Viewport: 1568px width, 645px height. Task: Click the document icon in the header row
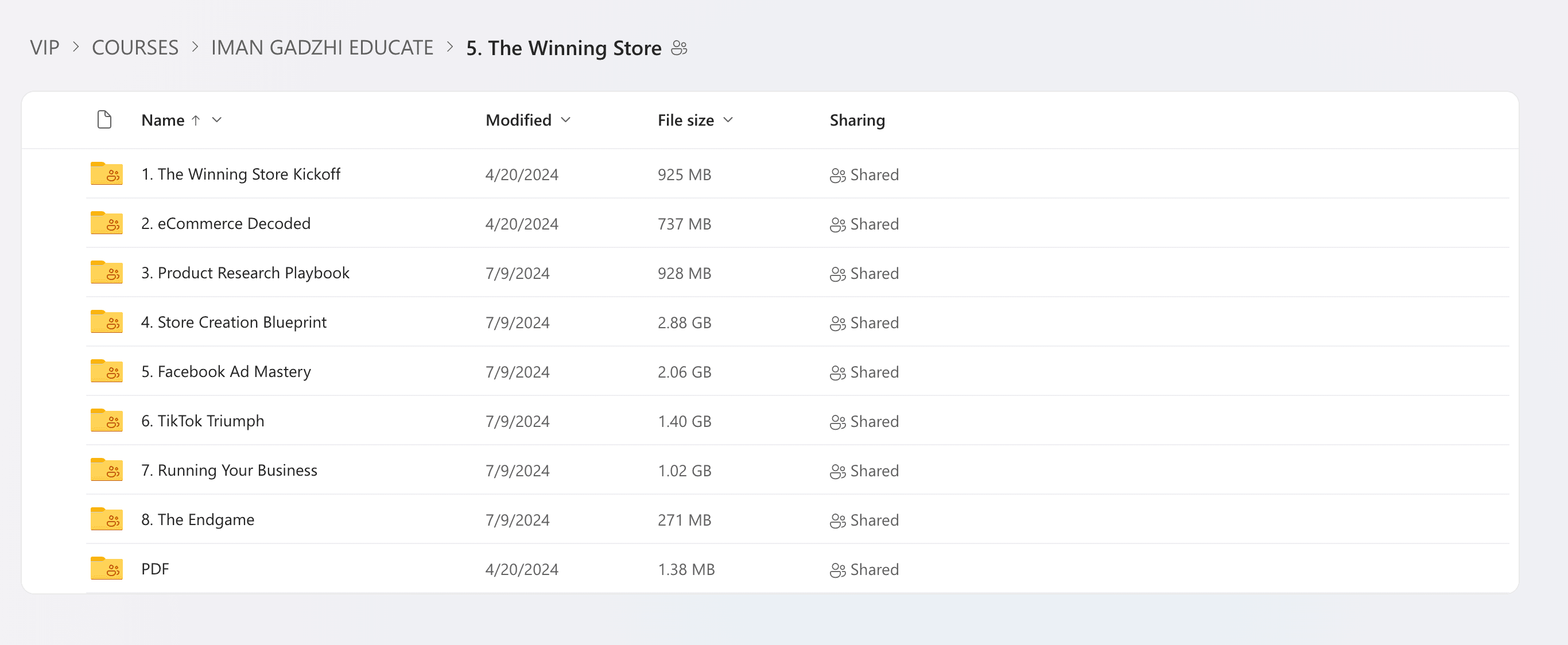pyautogui.click(x=104, y=119)
